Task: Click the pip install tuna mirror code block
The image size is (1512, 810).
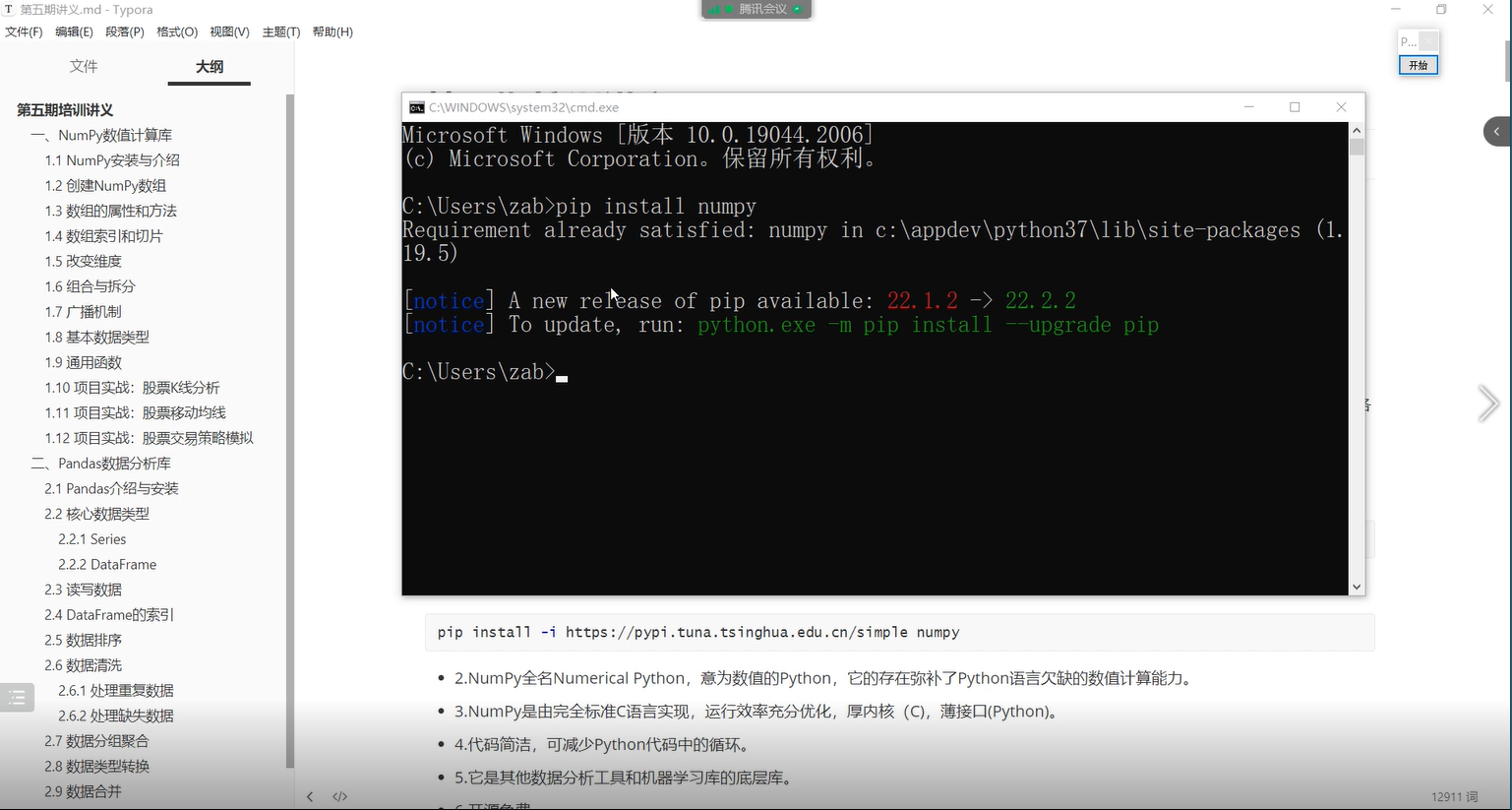Action: point(698,632)
